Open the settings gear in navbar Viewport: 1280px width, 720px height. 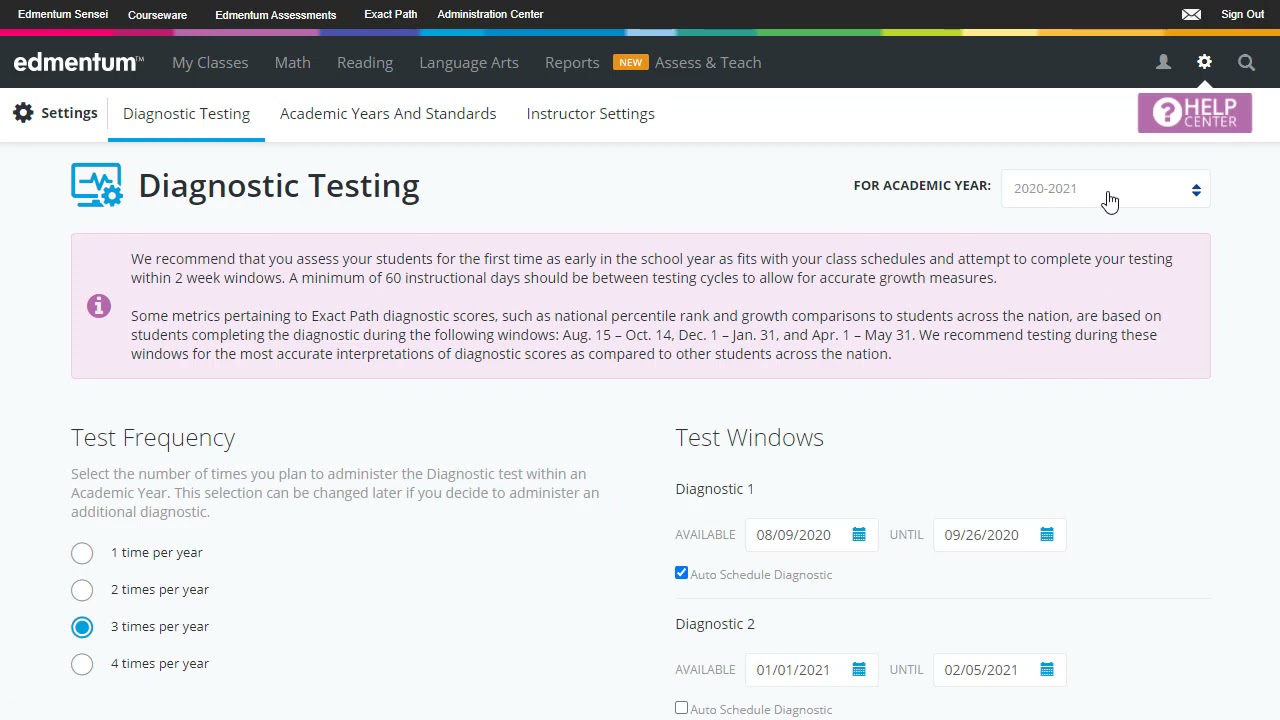point(1204,62)
